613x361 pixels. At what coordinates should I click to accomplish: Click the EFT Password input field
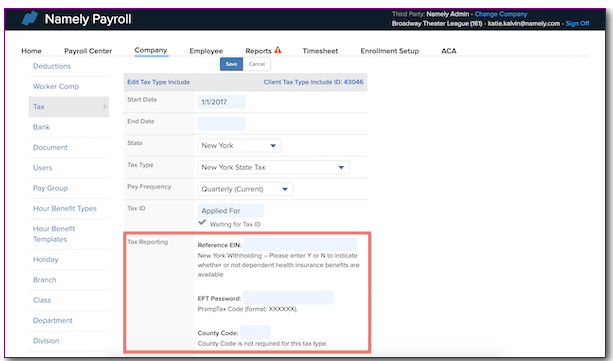[x=289, y=298]
